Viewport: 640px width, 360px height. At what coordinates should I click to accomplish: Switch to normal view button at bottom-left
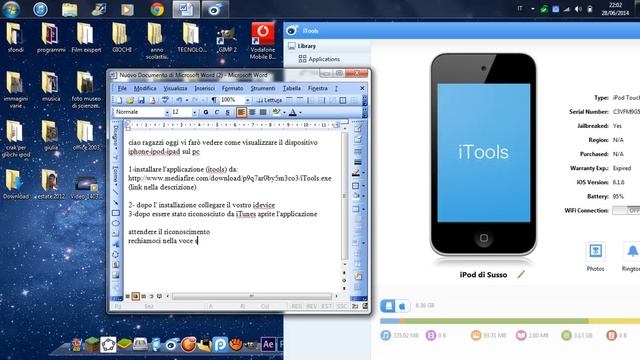click(x=127, y=296)
